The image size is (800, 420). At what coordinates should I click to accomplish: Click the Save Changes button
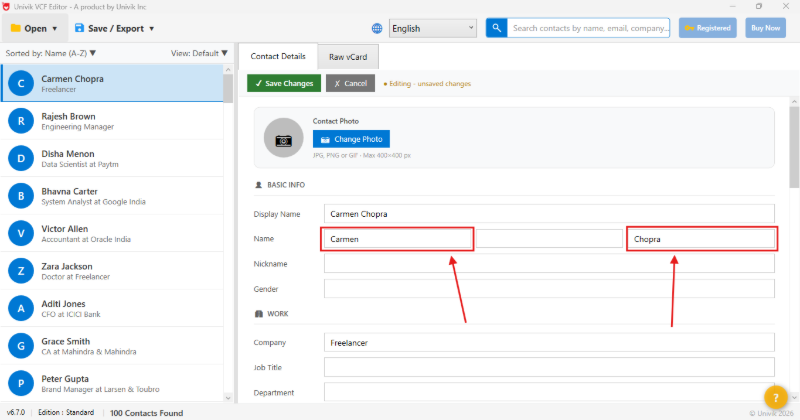(284, 83)
